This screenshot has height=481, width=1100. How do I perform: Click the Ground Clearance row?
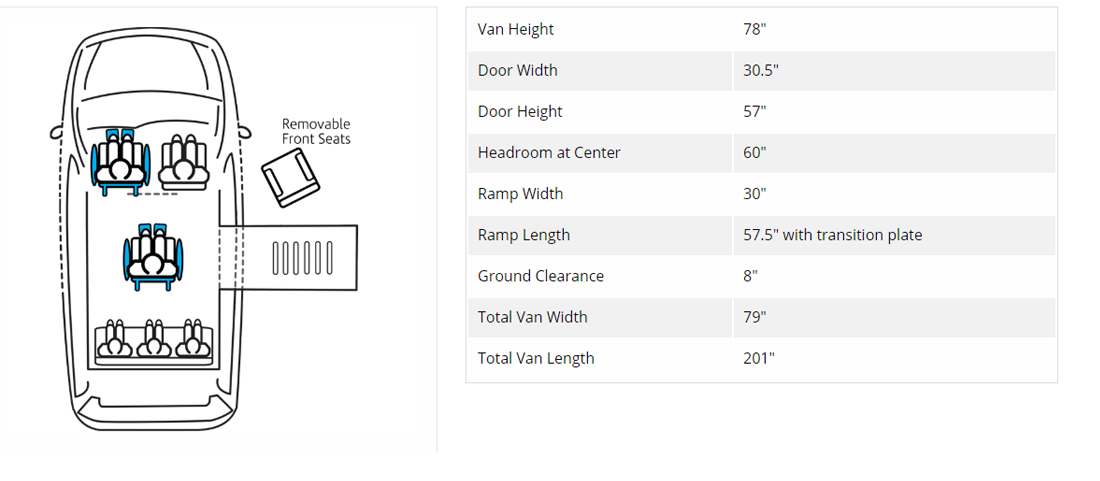pyautogui.click(x=761, y=276)
